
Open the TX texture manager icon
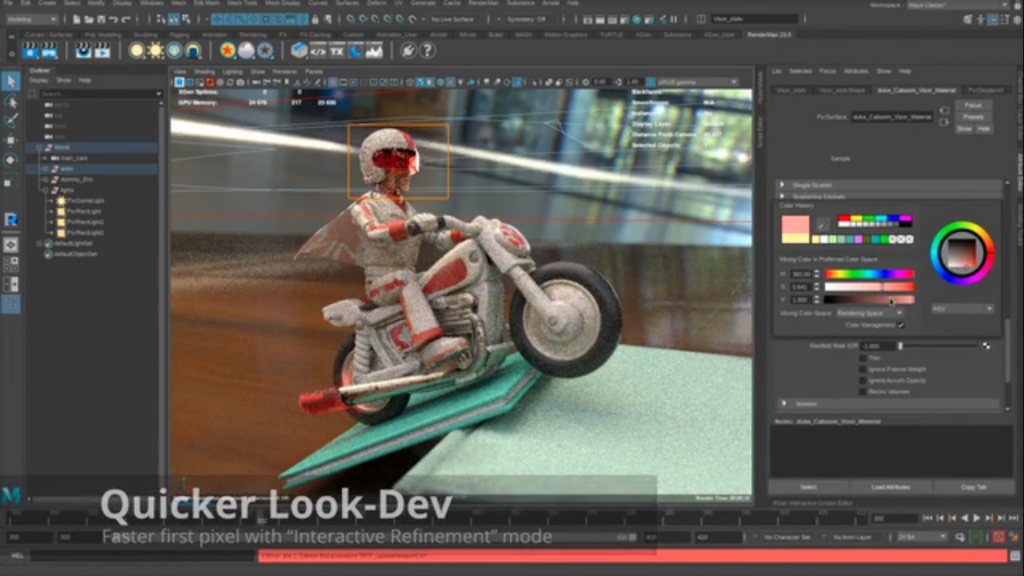(x=336, y=50)
